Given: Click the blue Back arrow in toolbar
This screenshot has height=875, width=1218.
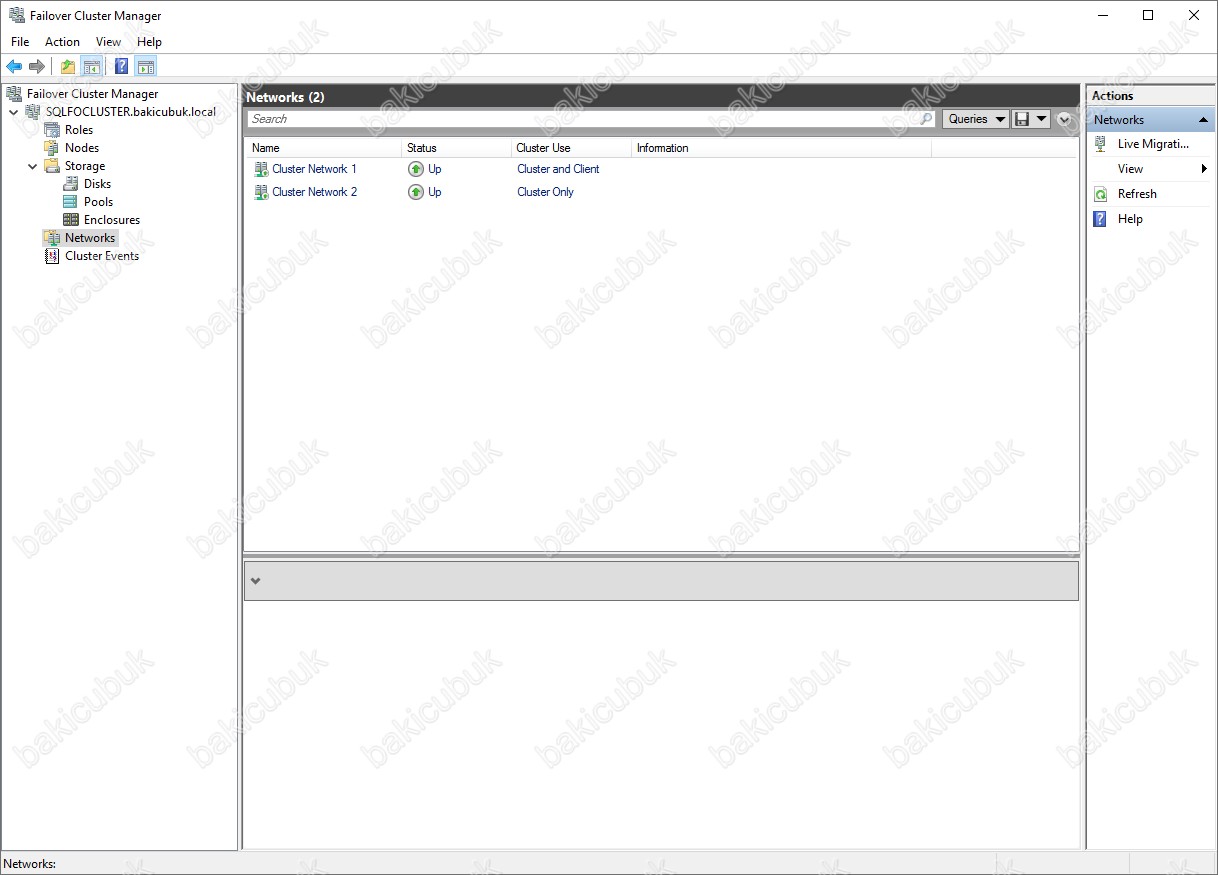Looking at the screenshot, I should pyautogui.click(x=14, y=67).
